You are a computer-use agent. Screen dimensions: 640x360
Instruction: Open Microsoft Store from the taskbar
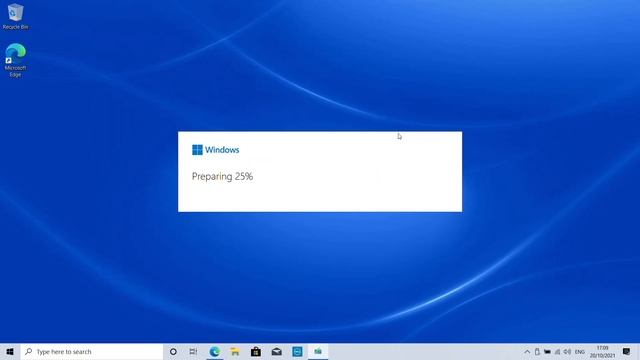coord(256,351)
